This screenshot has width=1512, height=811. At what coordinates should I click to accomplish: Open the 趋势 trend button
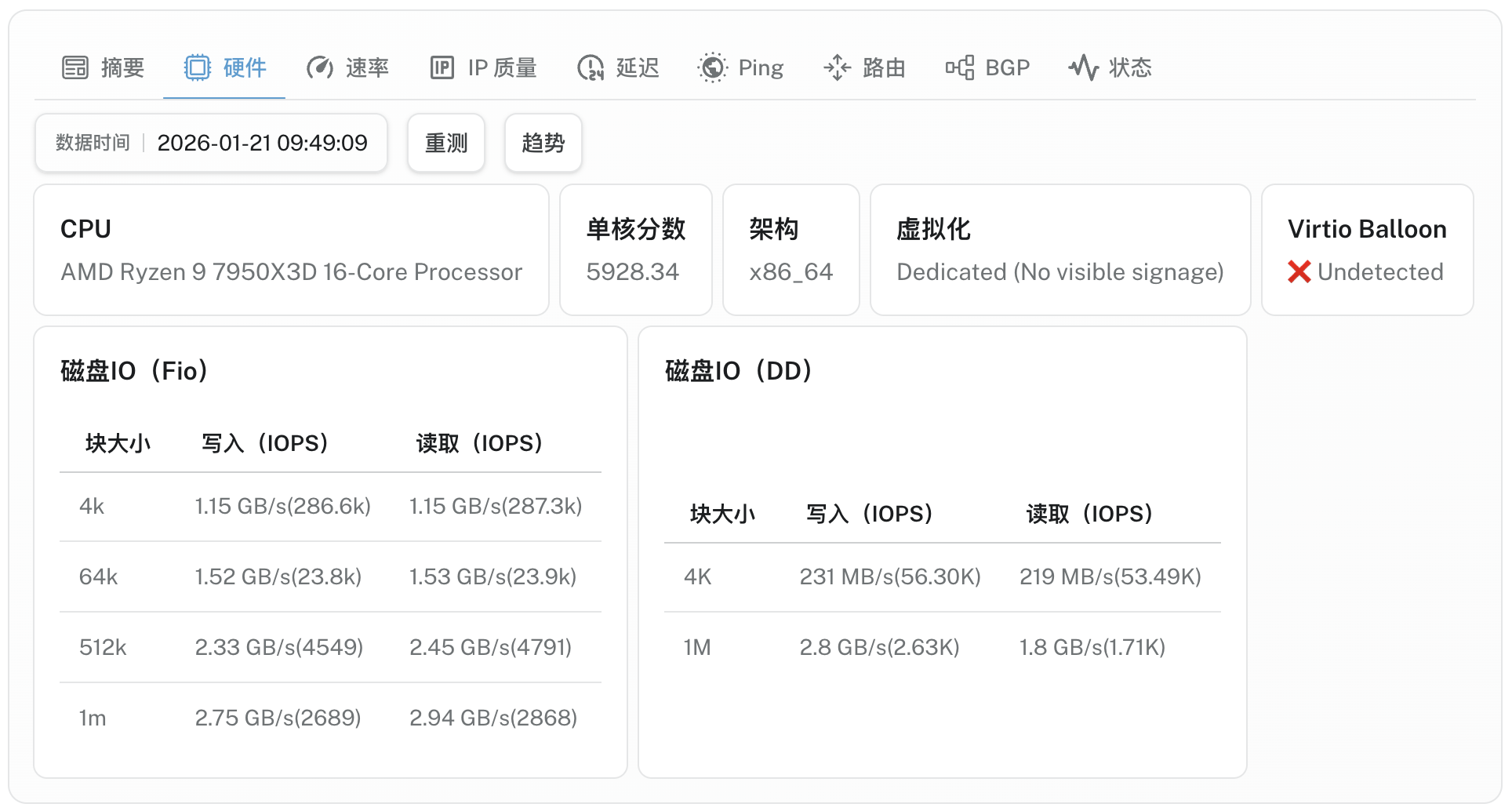(543, 143)
